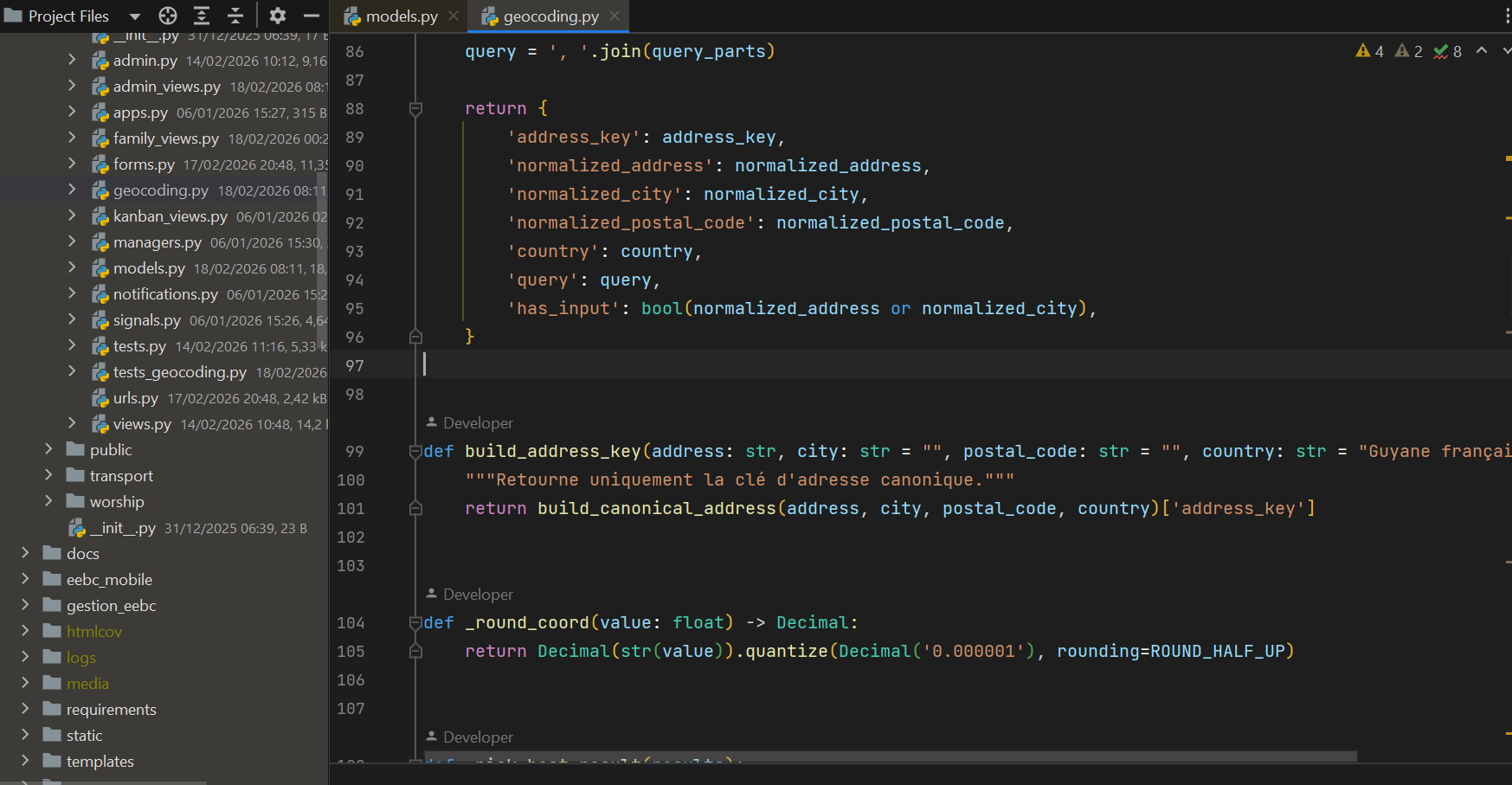The height and width of the screenshot is (785, 1512).
Task: Click Developer author hint below line 107
Action: (x=478, y=737)
